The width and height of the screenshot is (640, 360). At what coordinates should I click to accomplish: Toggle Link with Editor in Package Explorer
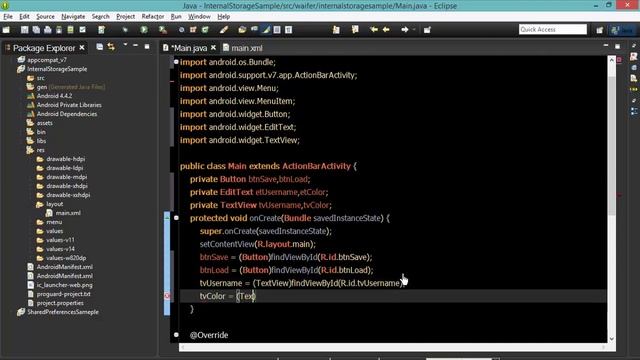(x=111, y=47)
